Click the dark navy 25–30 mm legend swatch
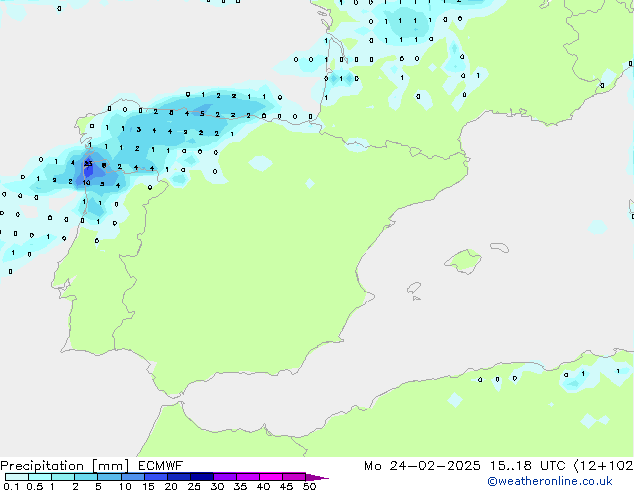 [201, 477]
